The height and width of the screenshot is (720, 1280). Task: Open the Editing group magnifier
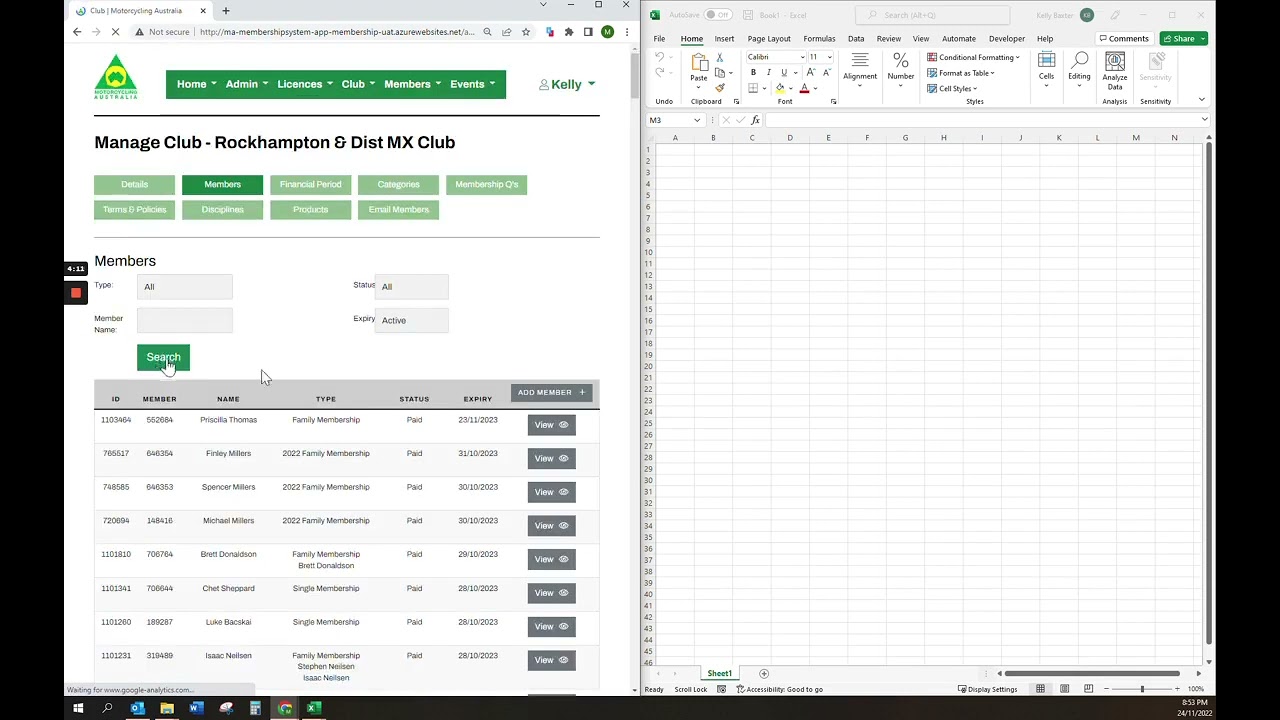[x=1079, y=67]
